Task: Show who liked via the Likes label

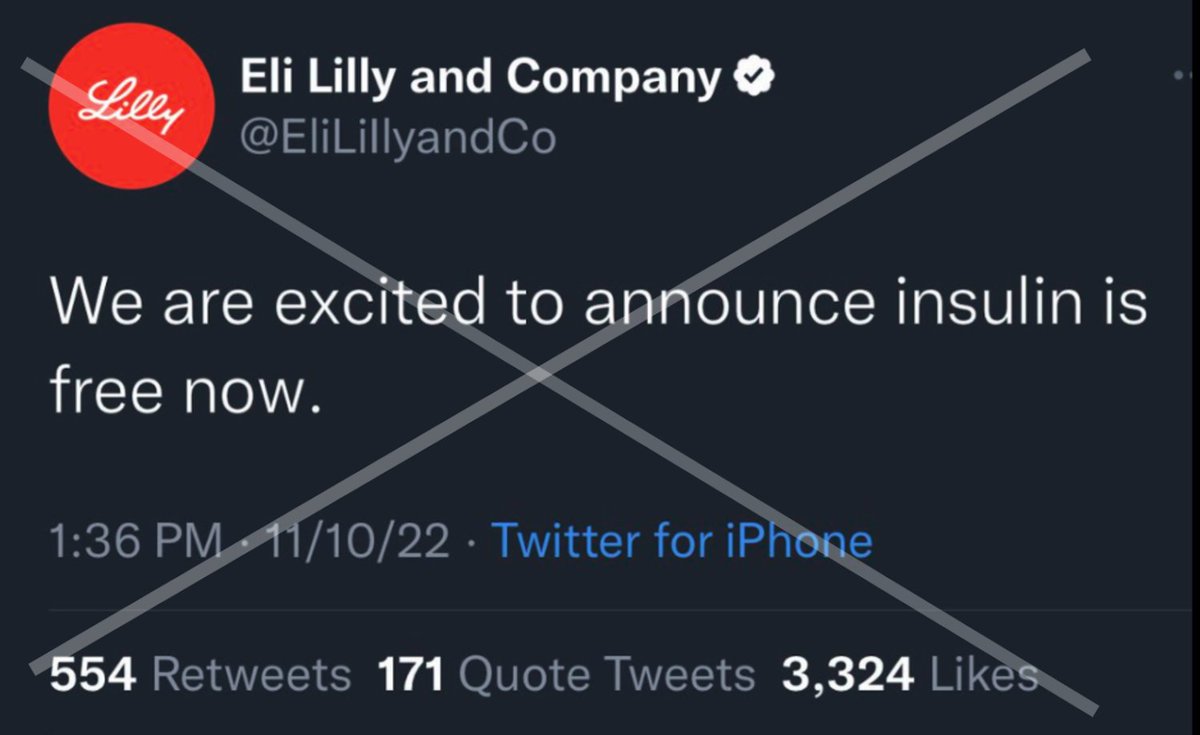Action: coord(984,675)
